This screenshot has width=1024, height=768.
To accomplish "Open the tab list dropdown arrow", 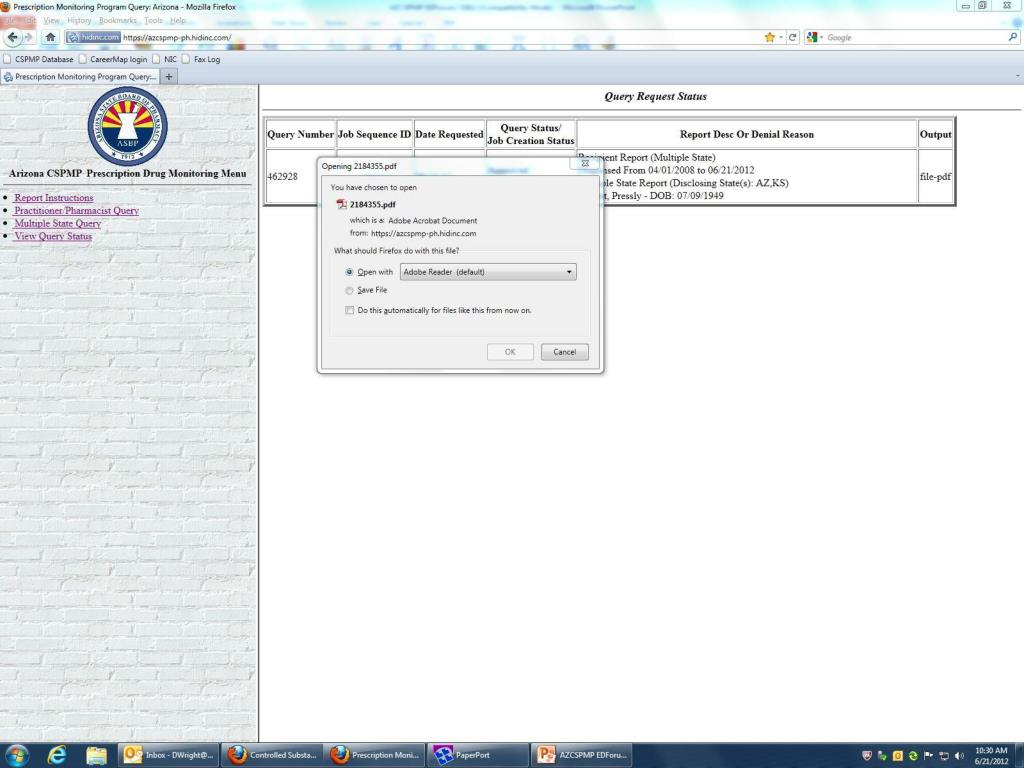I will click(1017, 76).
